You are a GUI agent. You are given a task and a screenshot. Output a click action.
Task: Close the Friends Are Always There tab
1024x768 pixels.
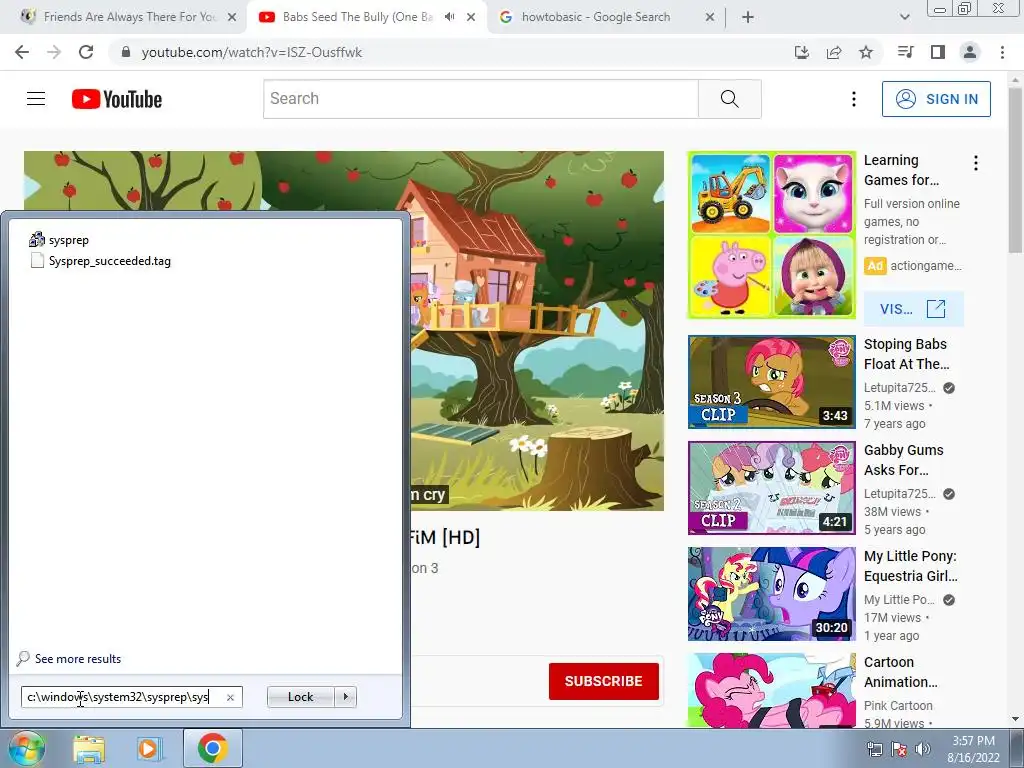coord(232,18)
